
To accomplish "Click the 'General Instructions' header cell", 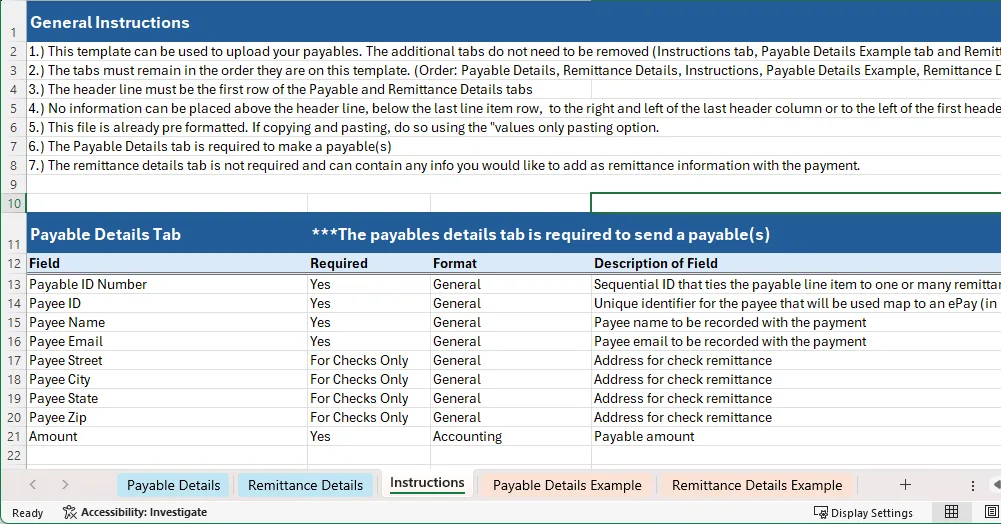I will pos(110,22).
